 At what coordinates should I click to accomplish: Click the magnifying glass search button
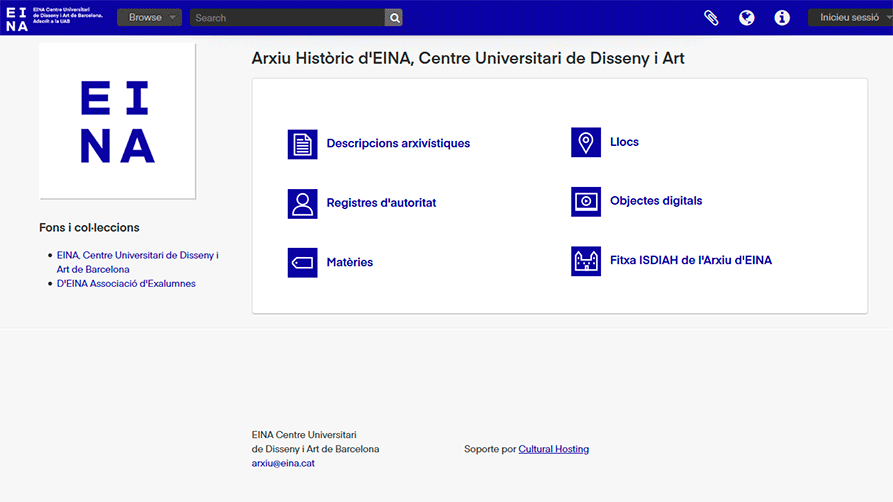394,18
